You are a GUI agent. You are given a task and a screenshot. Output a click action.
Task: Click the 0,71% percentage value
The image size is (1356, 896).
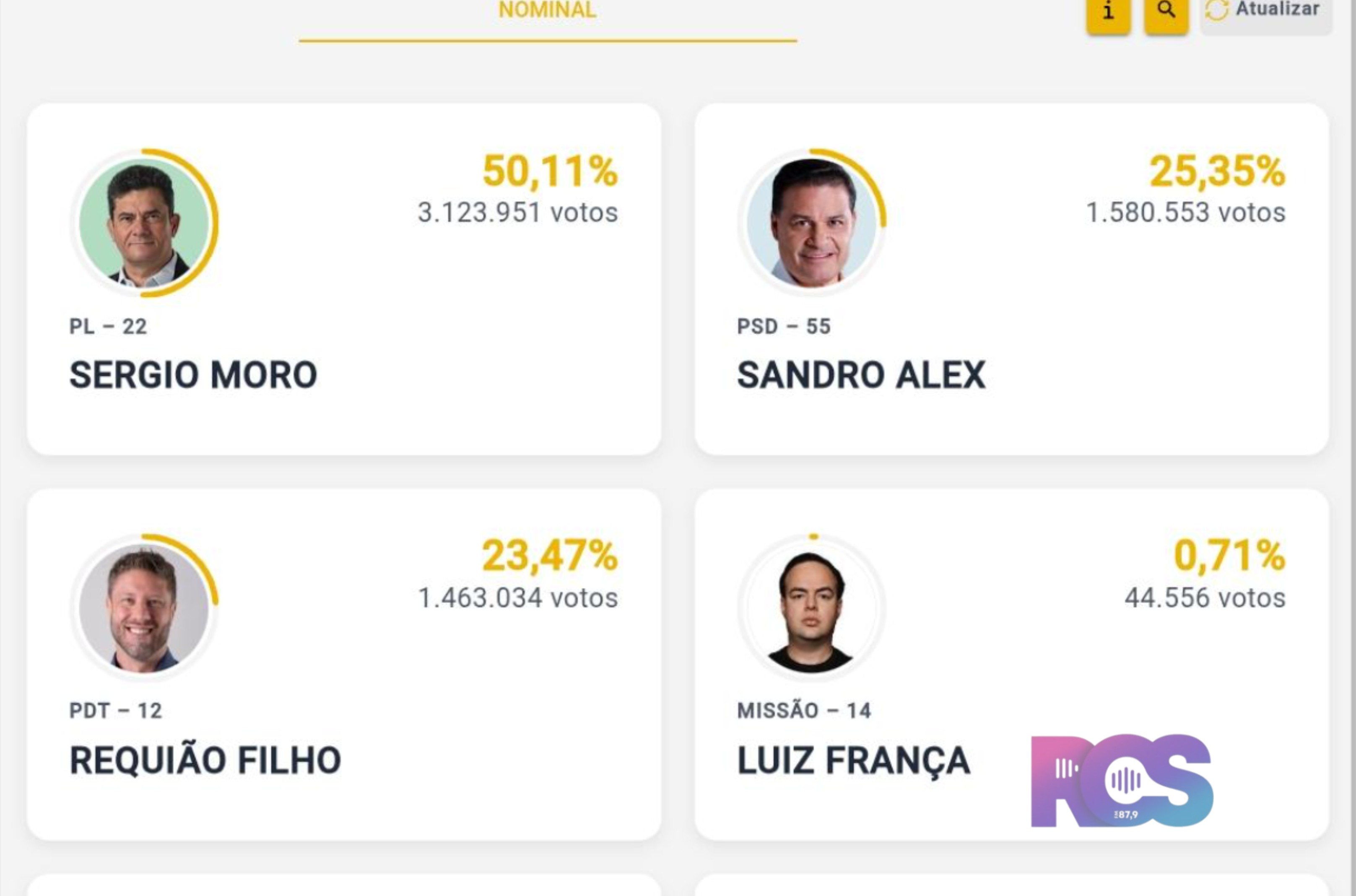tap(1230, 556)
